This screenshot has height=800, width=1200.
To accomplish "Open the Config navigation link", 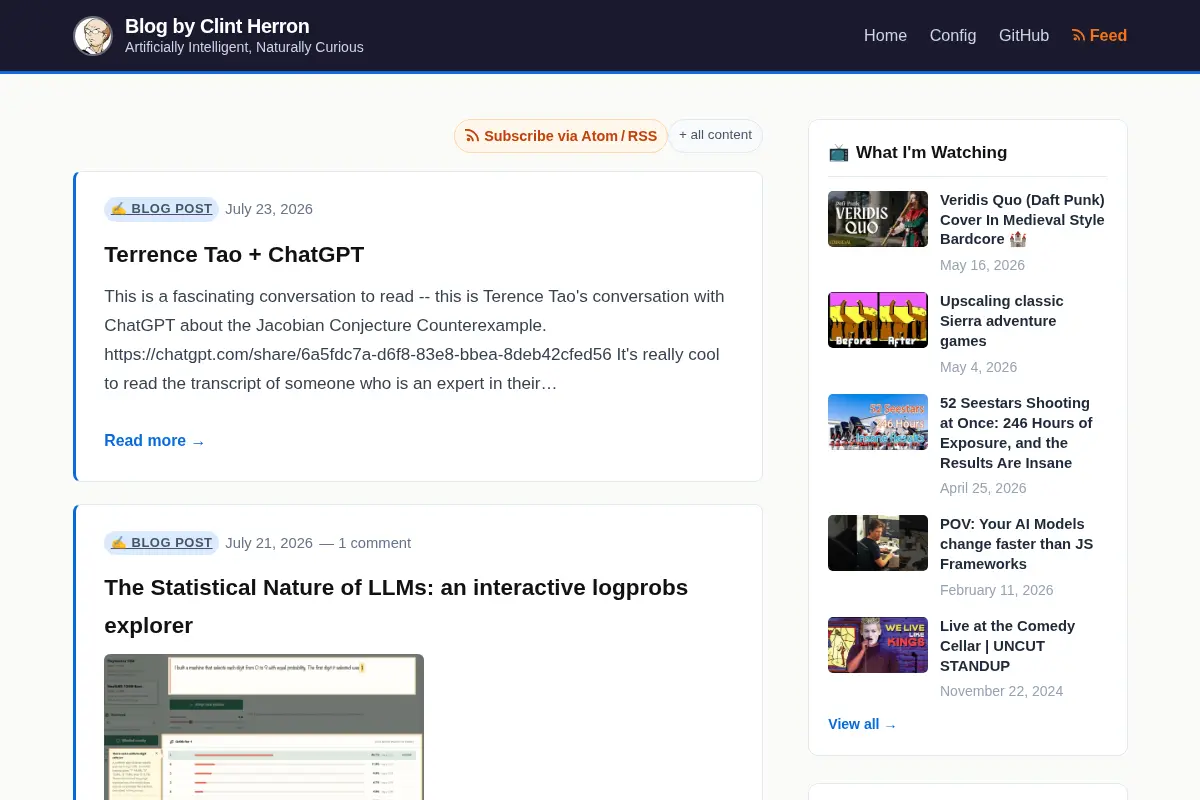I will (953, 35).
